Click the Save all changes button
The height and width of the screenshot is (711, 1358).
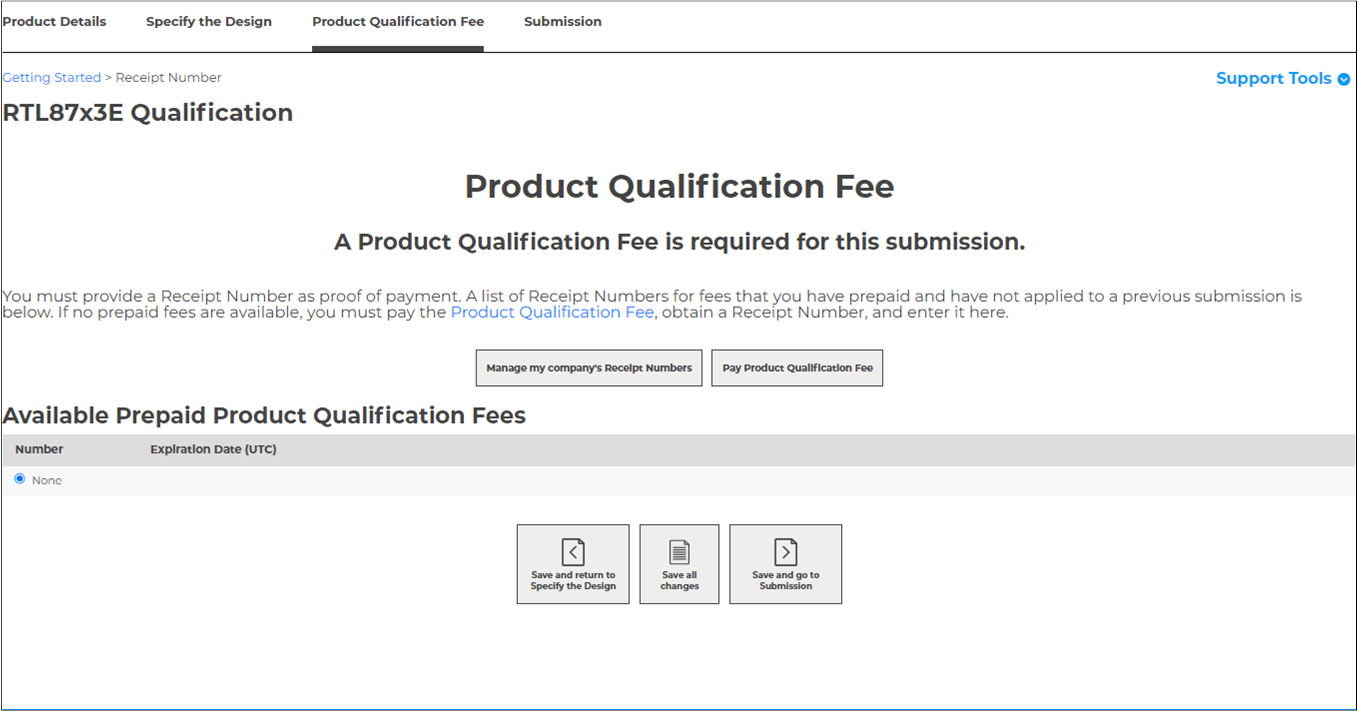click(679, 564)
